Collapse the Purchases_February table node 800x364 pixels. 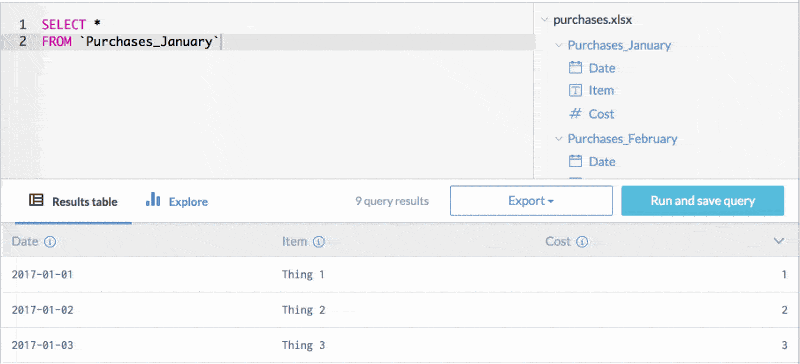coord(559,139)
